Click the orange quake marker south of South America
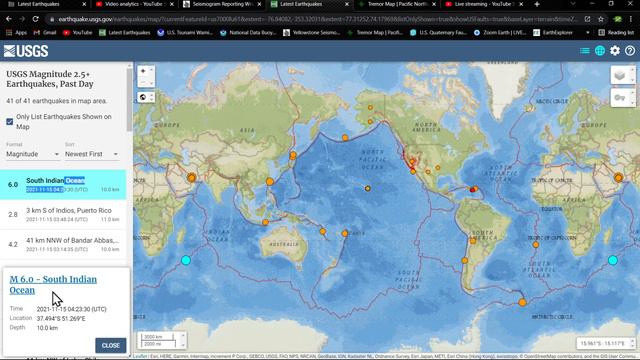640x360 pixels. (x=522, y=302)
